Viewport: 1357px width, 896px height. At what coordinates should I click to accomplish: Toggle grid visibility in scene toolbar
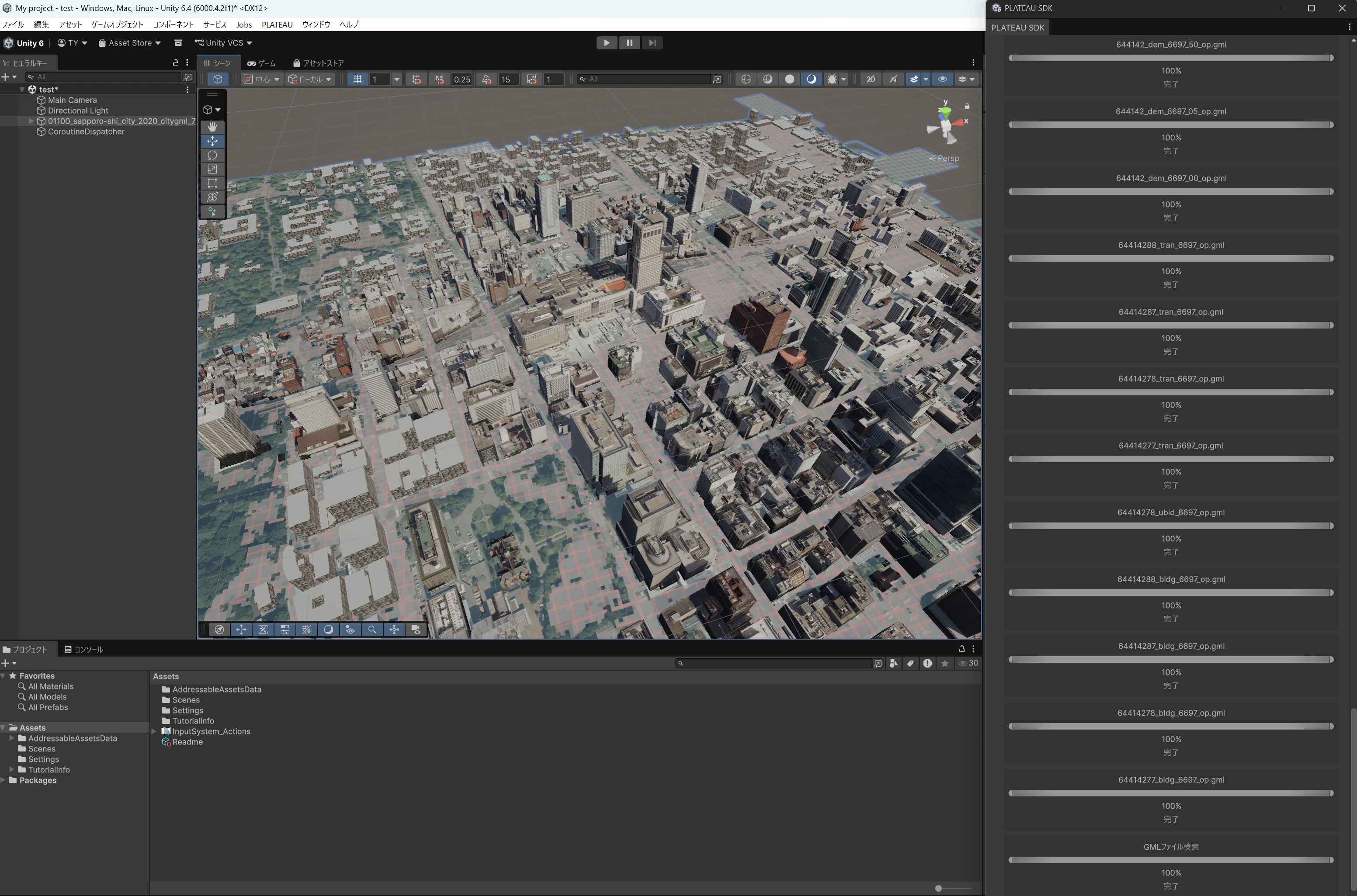coord(358,80)
